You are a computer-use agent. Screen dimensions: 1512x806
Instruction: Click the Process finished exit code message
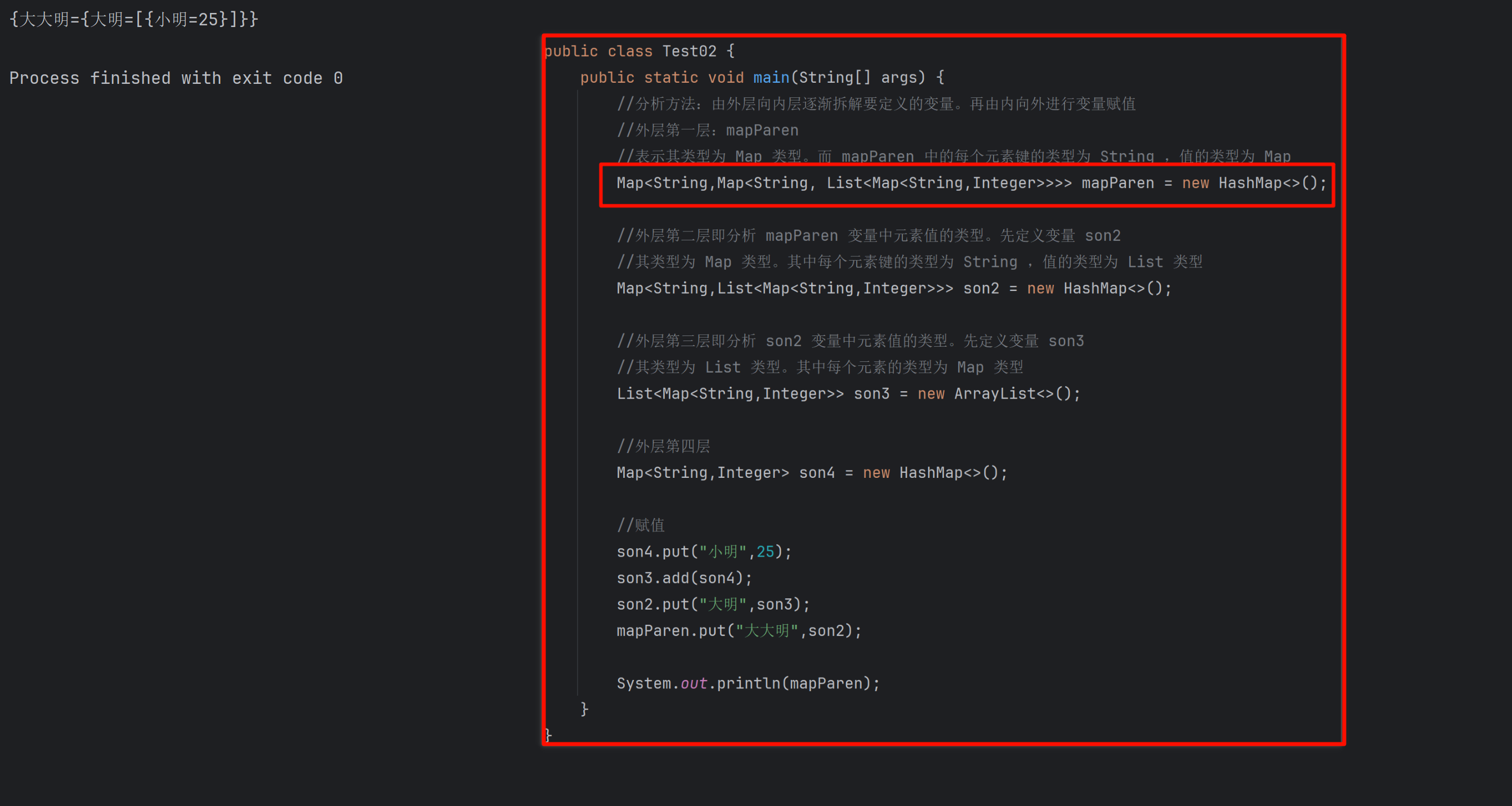pyautogui.click(x=176, y=77)
